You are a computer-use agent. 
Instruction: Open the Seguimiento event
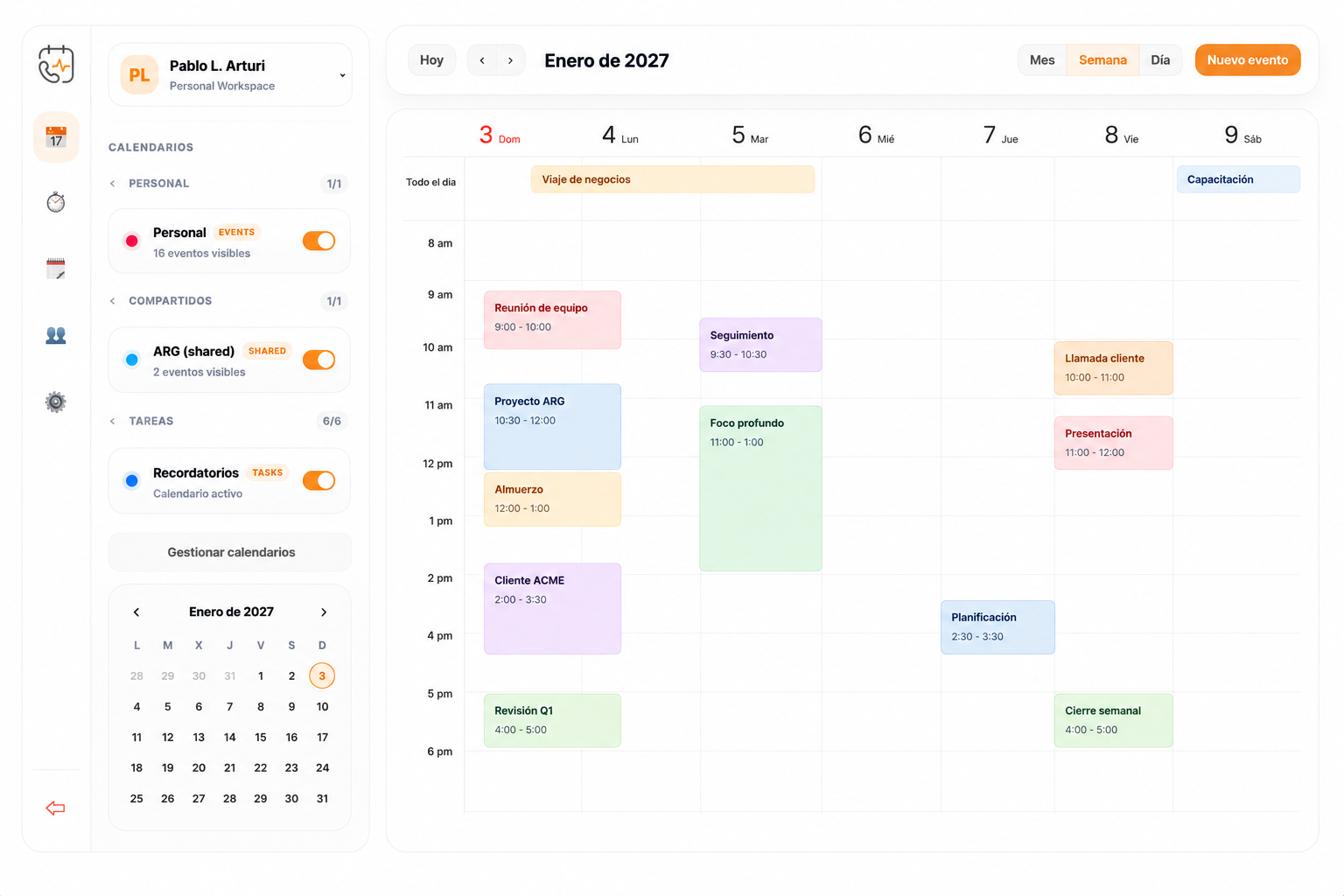[760, 345]
